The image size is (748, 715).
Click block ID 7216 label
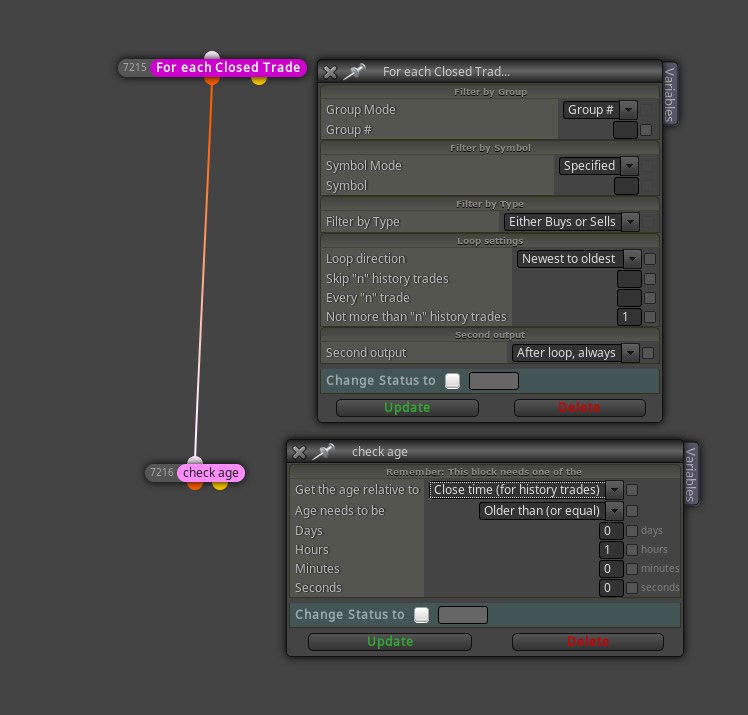tap(162, 473)
